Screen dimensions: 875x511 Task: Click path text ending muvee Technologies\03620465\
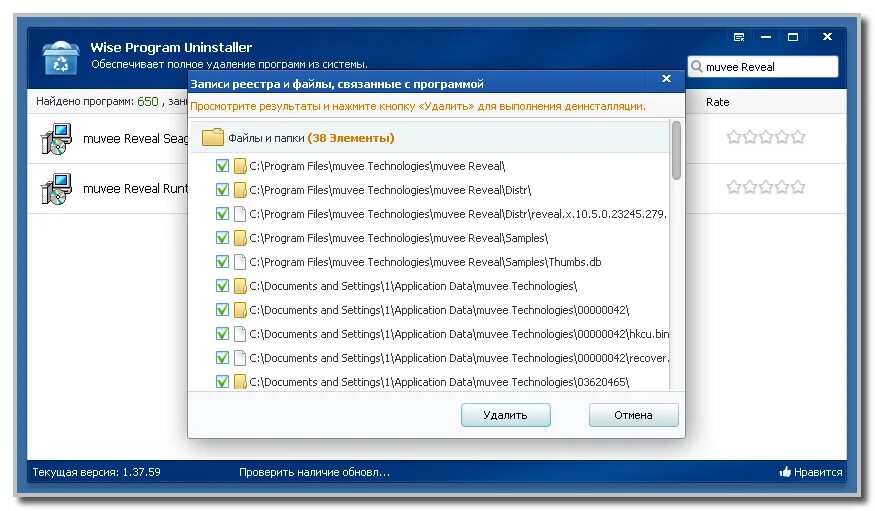tap(439, 382)
